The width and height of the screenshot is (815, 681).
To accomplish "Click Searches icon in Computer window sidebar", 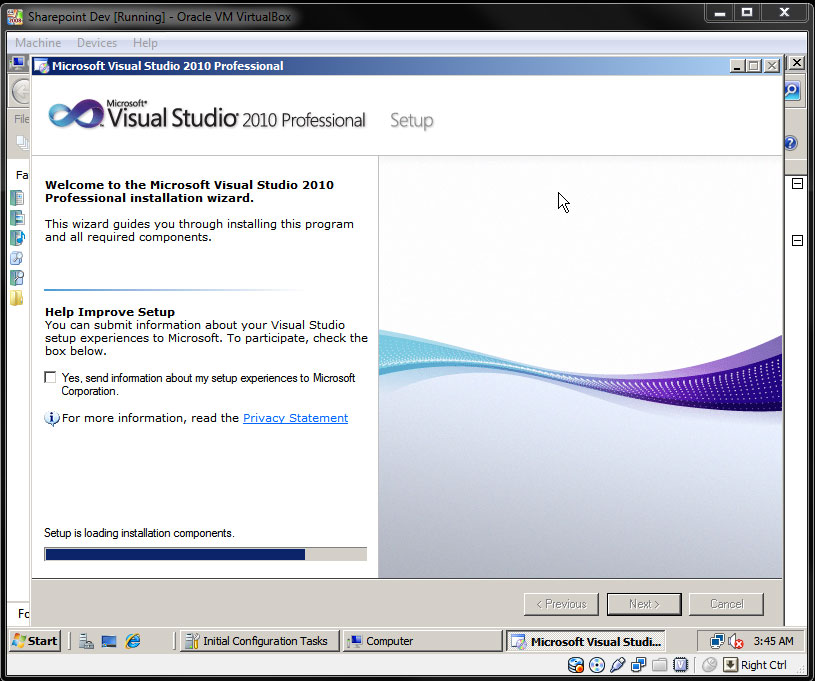I will [x=17, y=278].
